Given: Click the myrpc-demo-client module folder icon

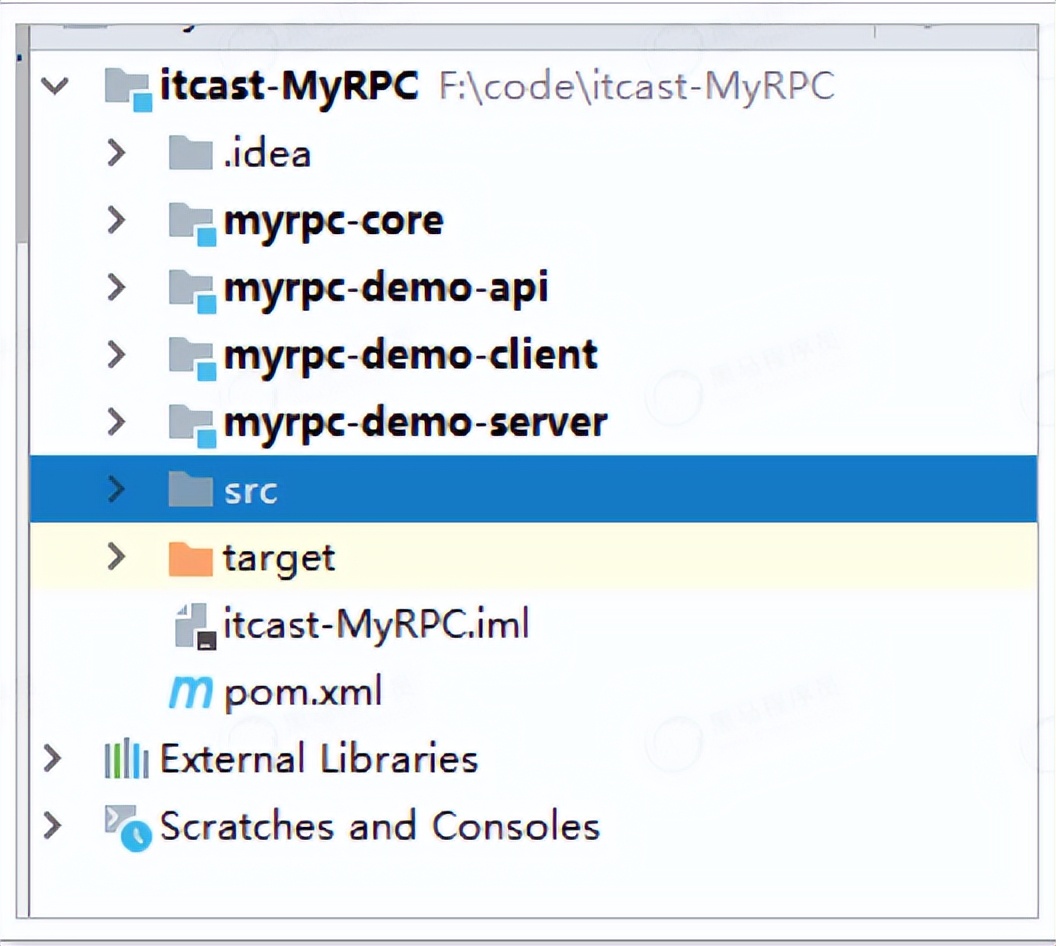Looking at the screenshot, I should [193, 358].
